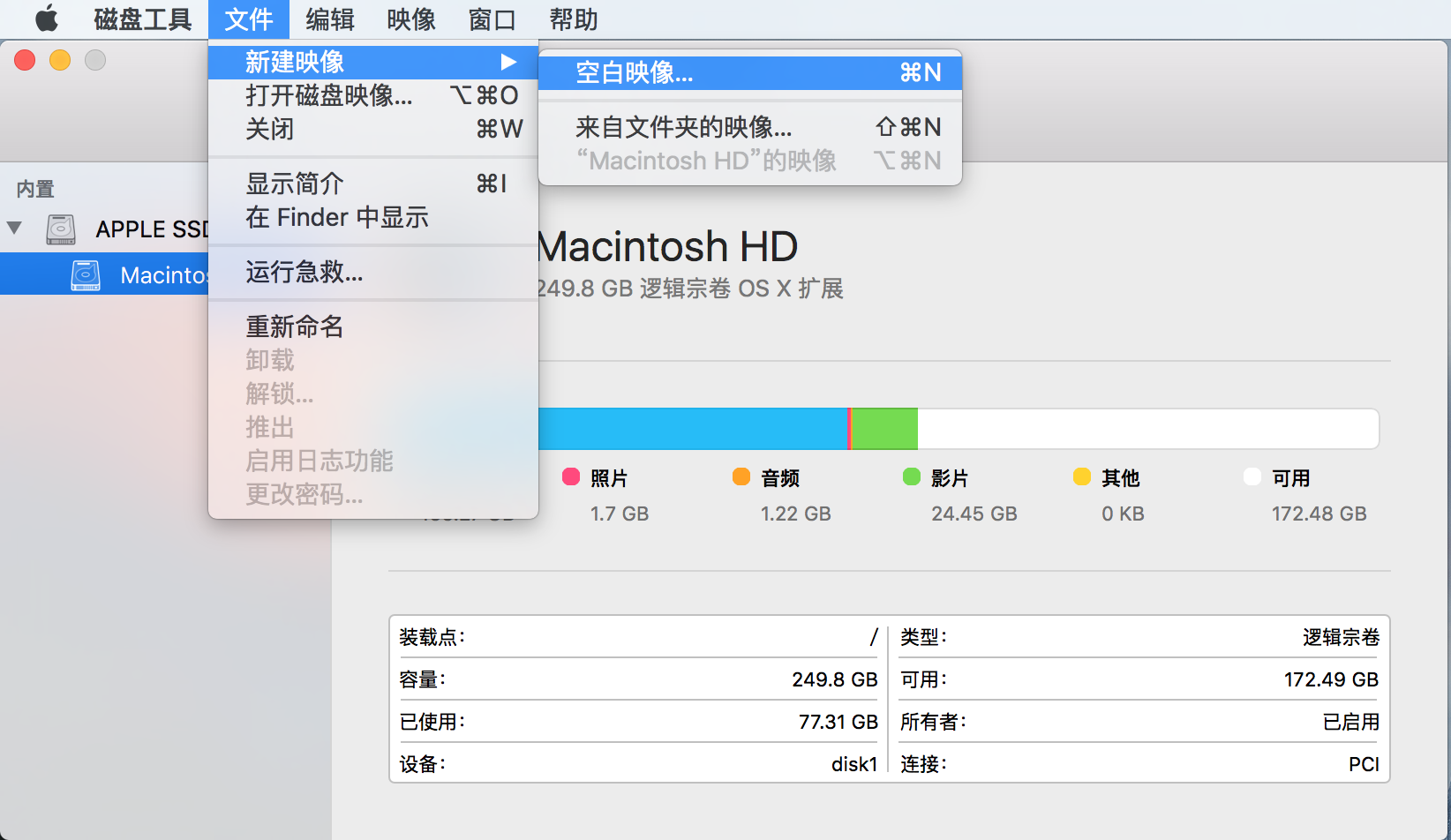Image resolution: width=1451 pixels, height=840 pixels.
Task: Click the APPLE SSD drive icon
Action: click(x=61, y=229)
